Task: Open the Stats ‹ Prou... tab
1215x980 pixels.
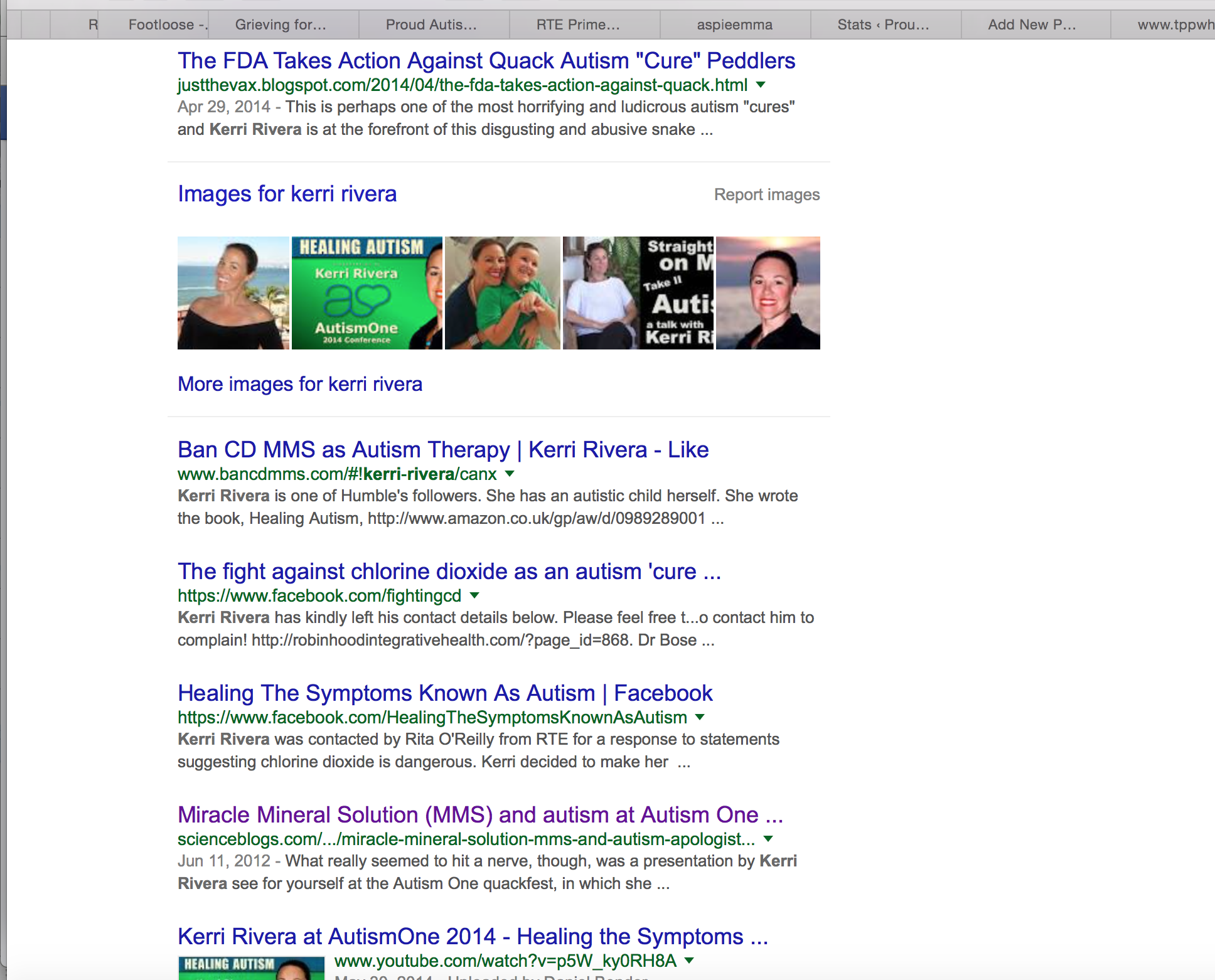Action: 886,24
